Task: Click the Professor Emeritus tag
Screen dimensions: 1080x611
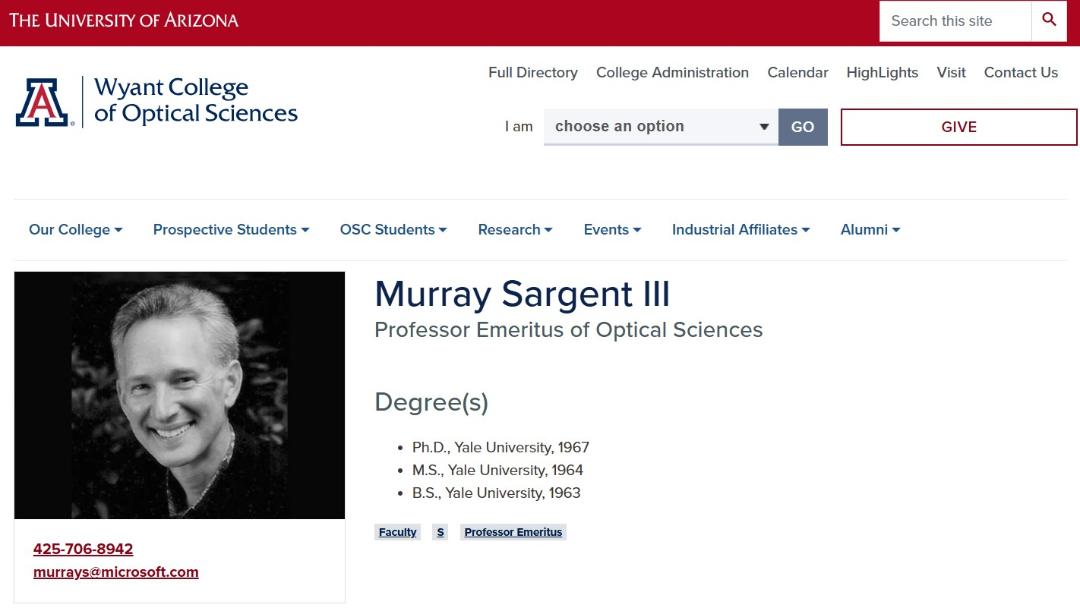Action: pos(513,532)
